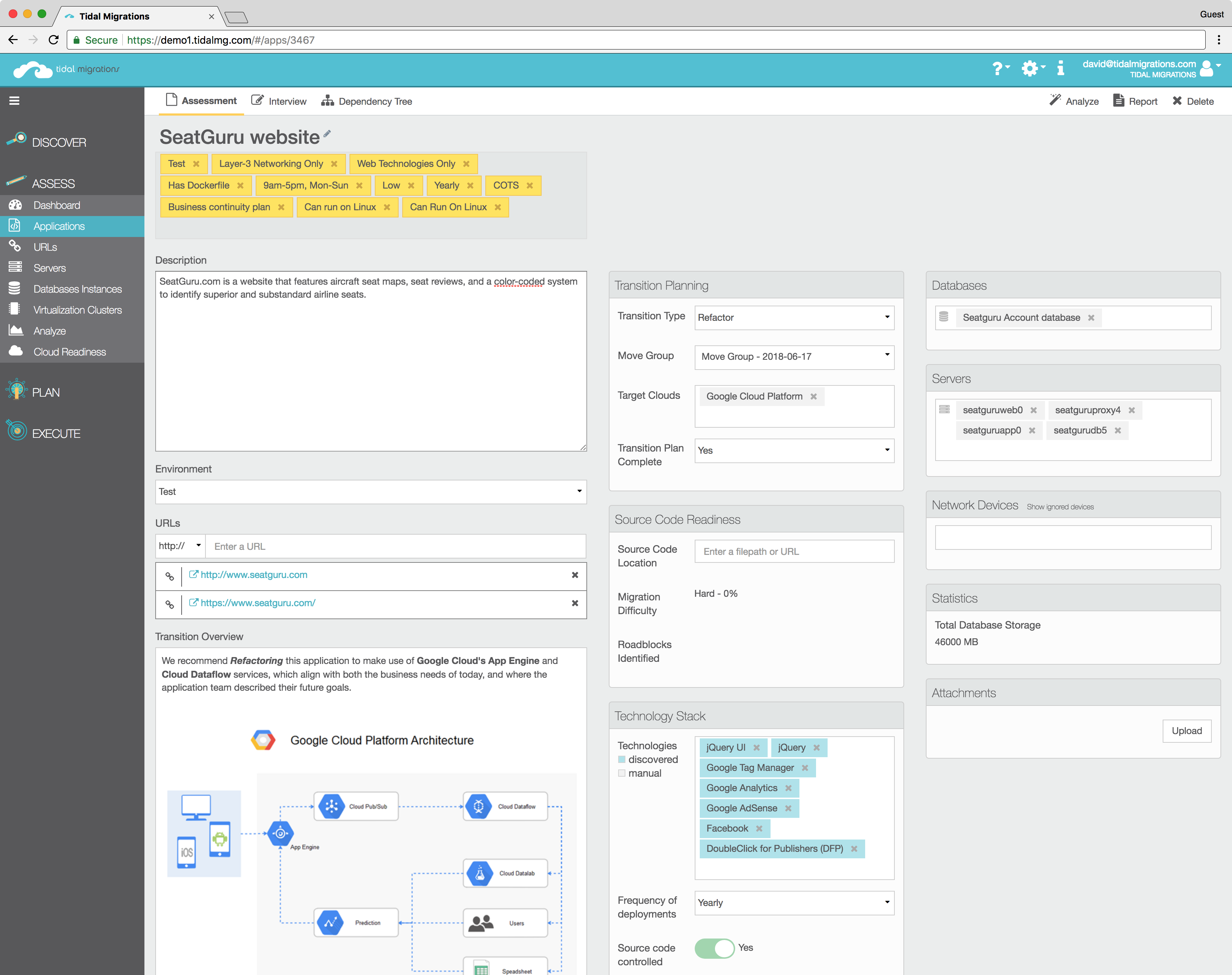
Task: Click the manual technologies legend box
Action: click(621, 773)
